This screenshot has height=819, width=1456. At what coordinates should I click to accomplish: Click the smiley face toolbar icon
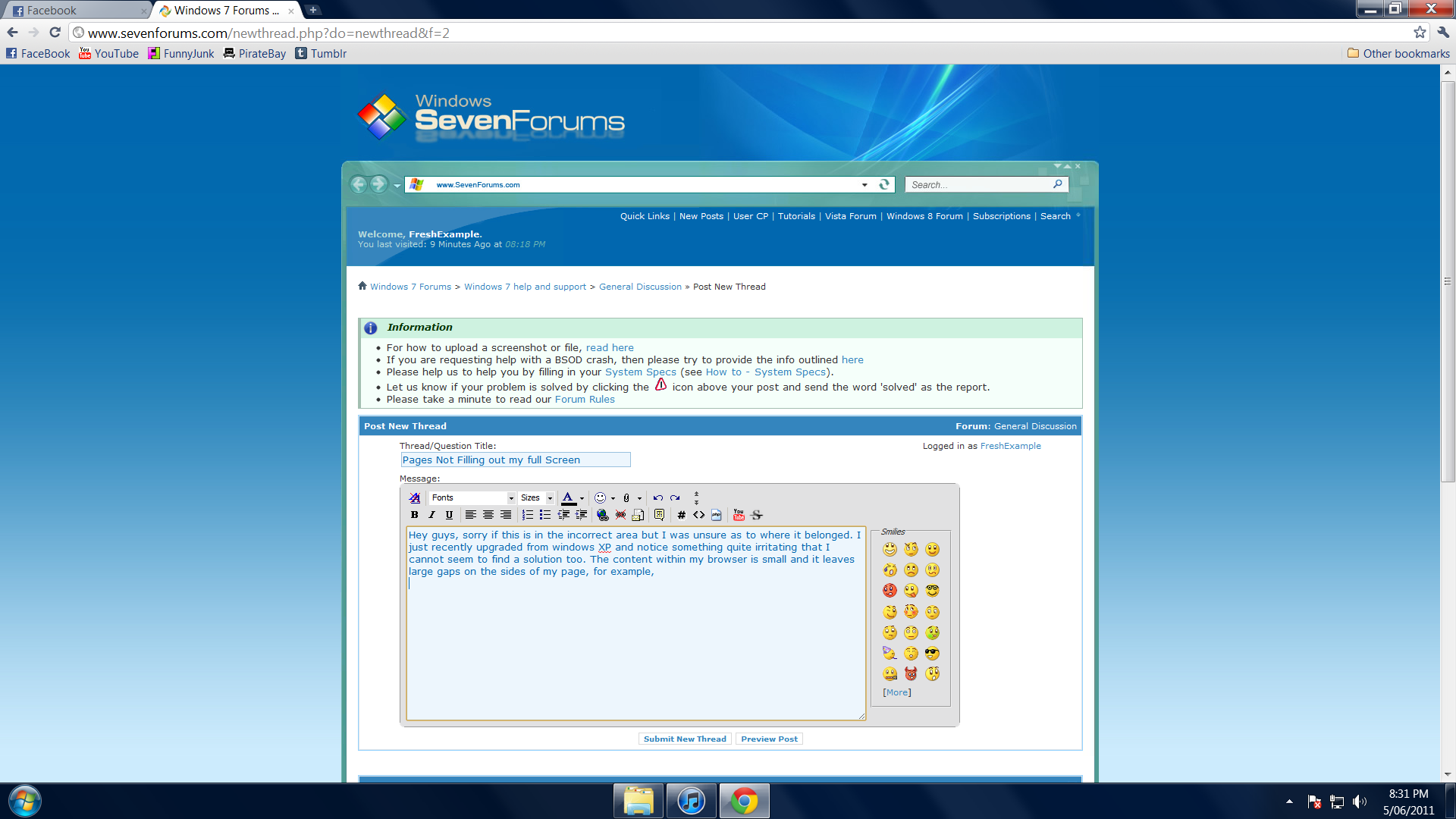tap(600, 498)
